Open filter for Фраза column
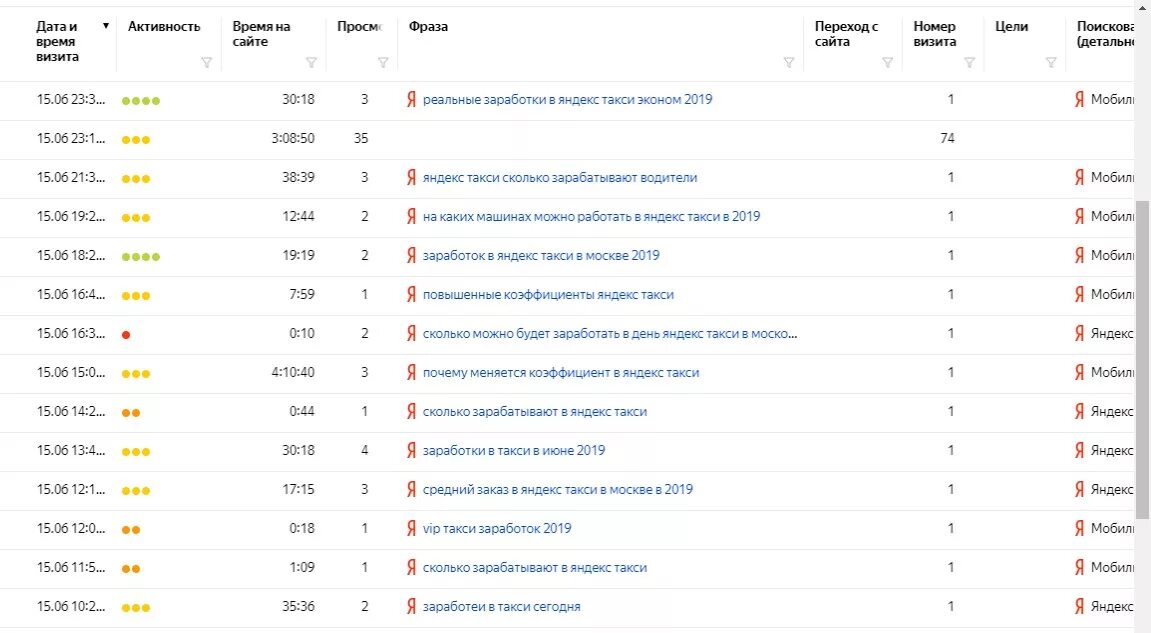 [x=788, y=63]
